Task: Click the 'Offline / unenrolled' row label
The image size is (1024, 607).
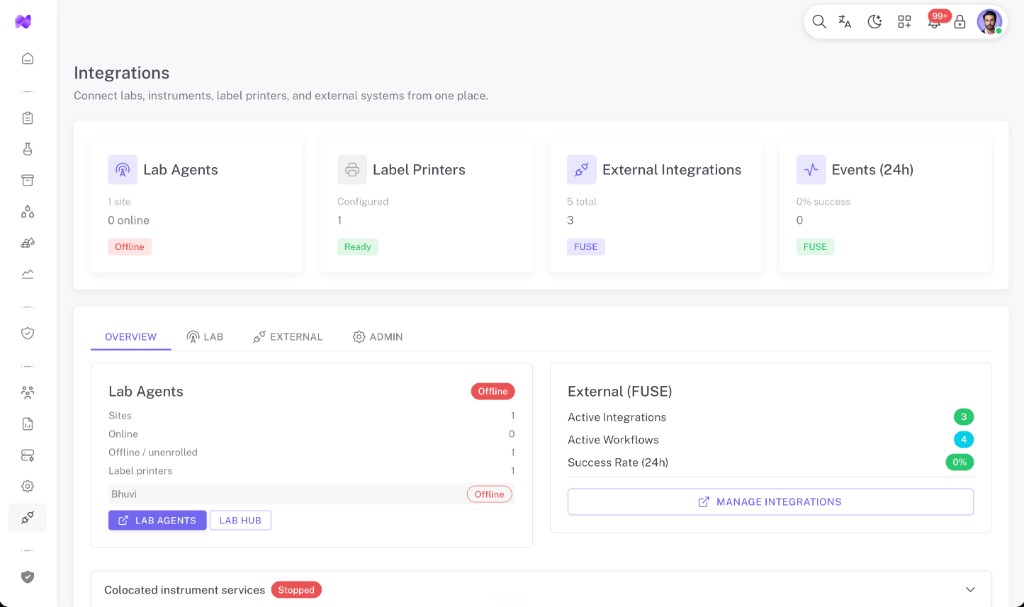Action: tap(153, 452)
